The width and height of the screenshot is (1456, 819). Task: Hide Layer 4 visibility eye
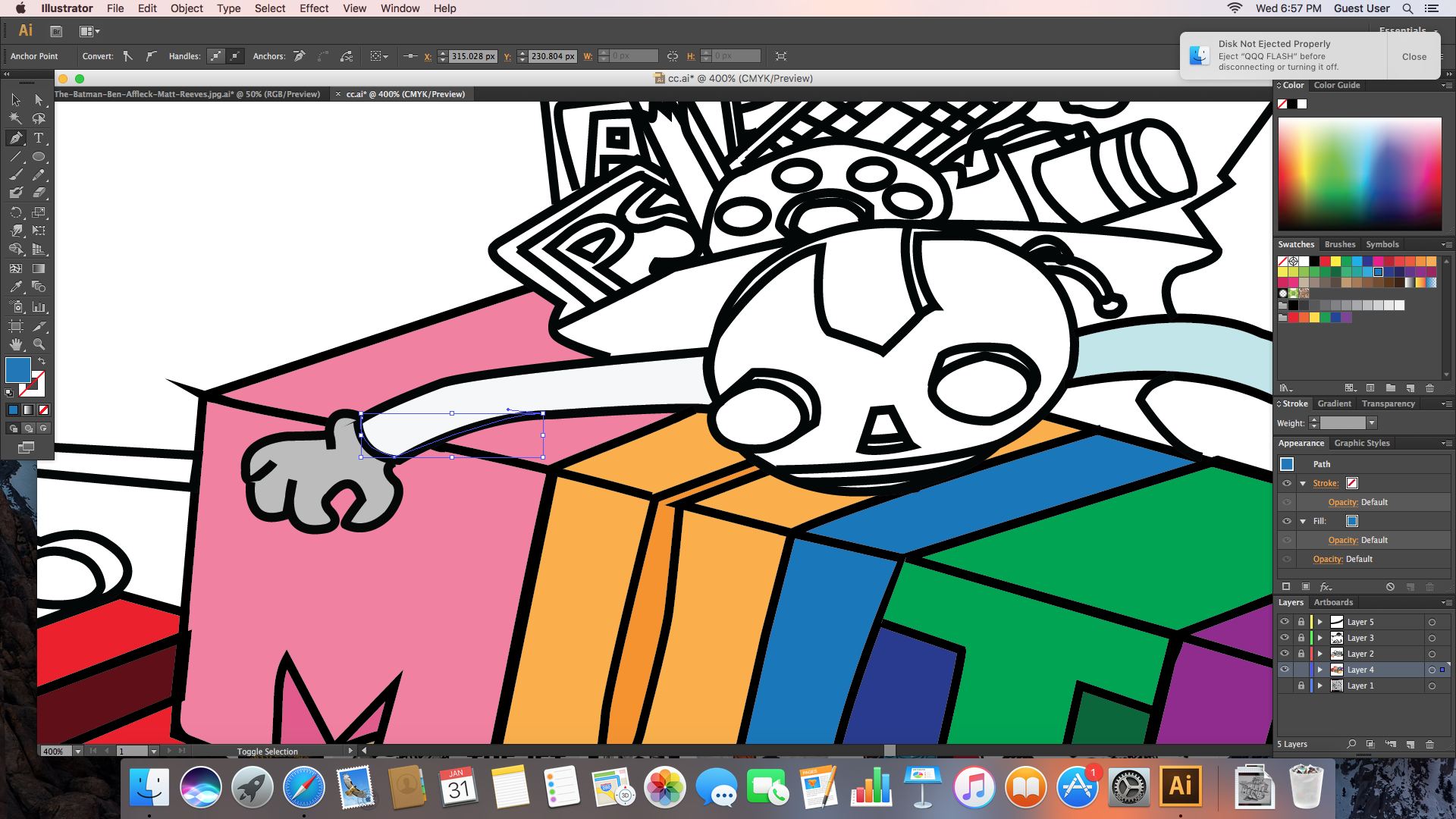point(1285,670)
